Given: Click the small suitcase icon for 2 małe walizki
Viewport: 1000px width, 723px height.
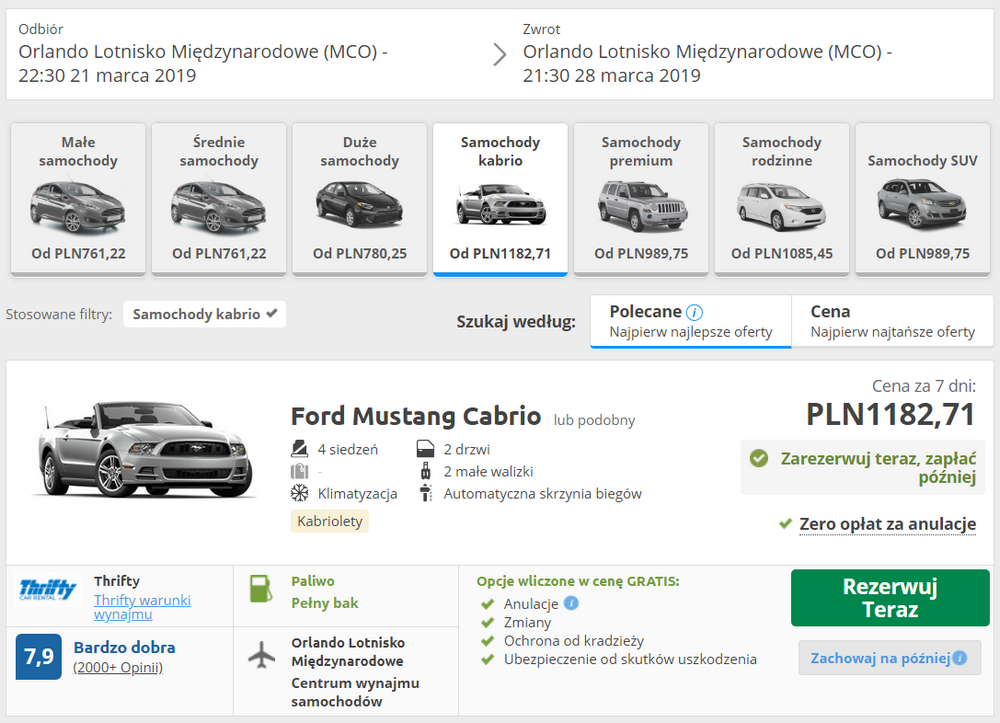Looking at the screenshot, I should pos(425,471).
